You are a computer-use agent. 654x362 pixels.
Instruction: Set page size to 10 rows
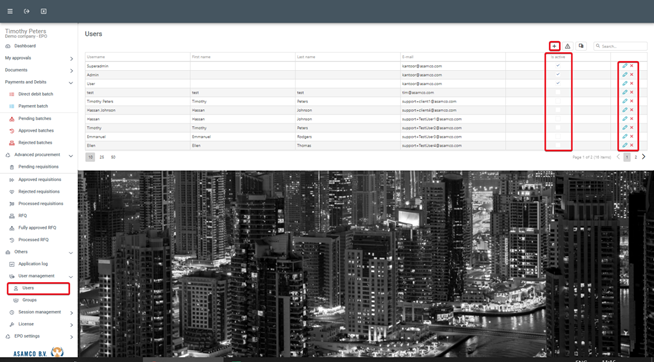[x=90, y=157]
